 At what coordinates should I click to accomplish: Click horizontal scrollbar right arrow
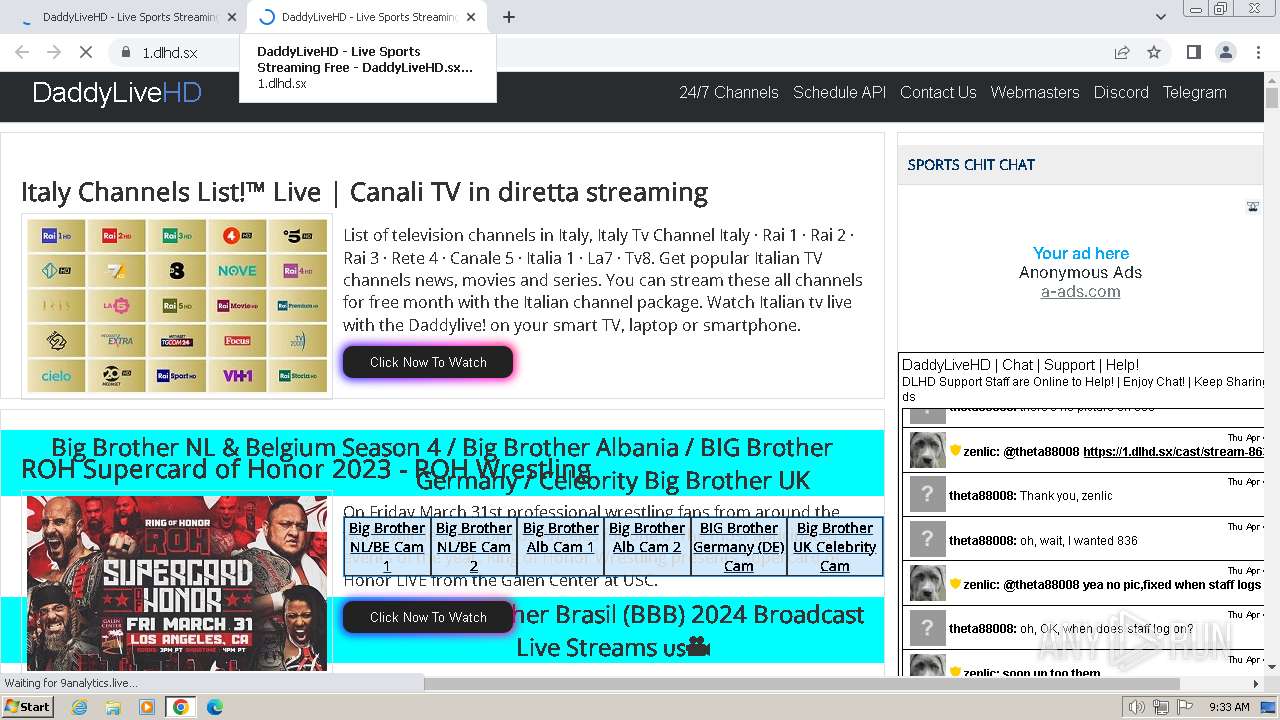pos(1257,683)
